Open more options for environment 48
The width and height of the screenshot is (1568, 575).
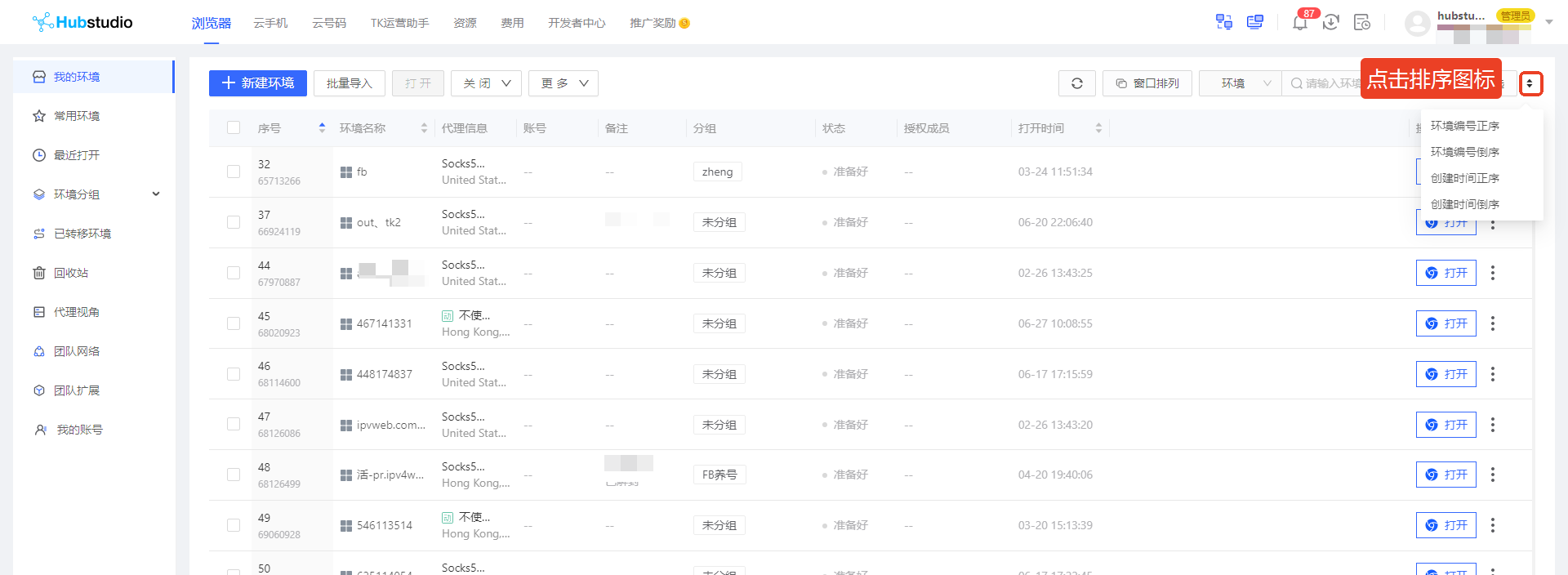pyautogui.click(x=1493, y=475)
